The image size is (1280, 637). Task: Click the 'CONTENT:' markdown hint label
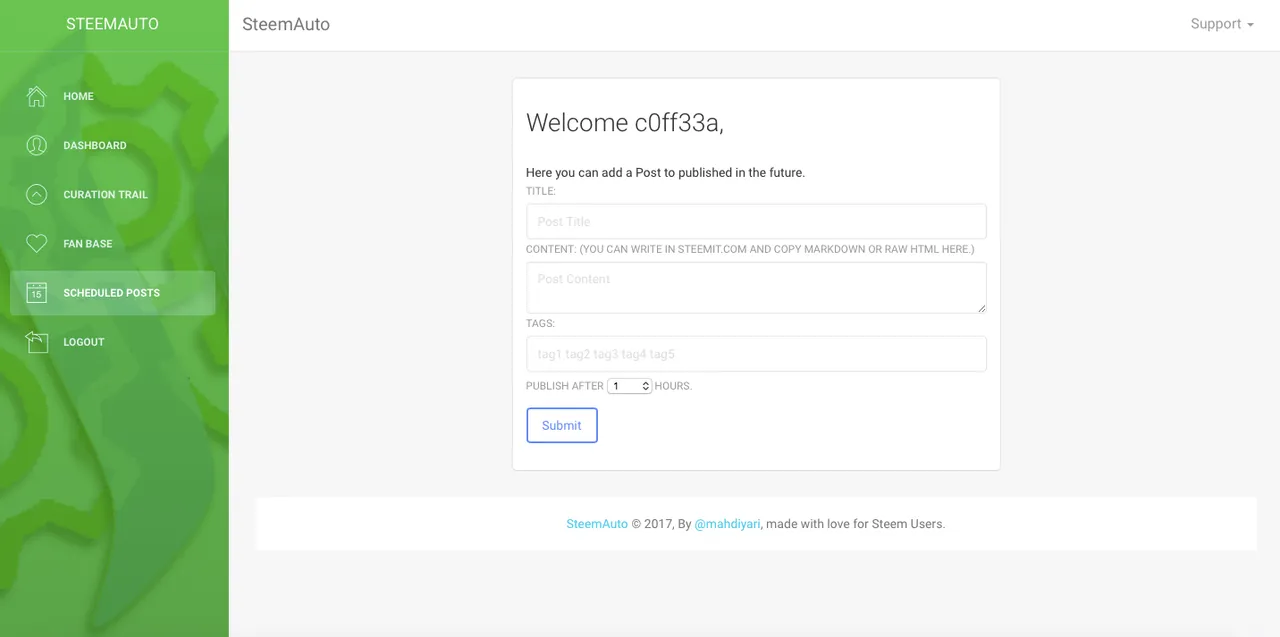click(750, 249)
